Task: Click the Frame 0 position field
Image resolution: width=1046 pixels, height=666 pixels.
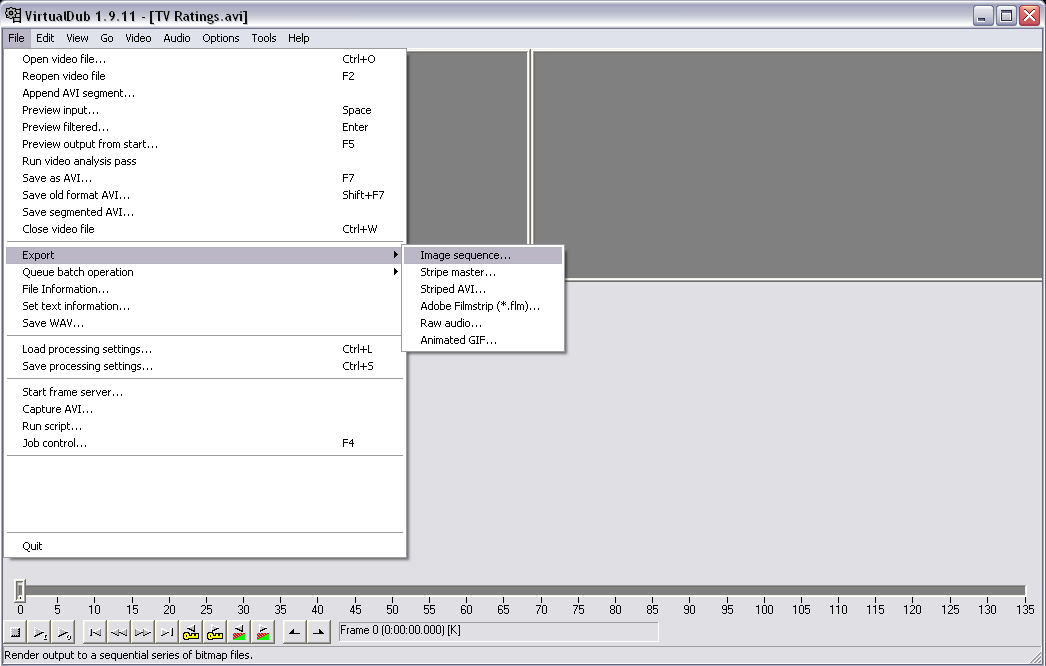Action: (498, 631)
